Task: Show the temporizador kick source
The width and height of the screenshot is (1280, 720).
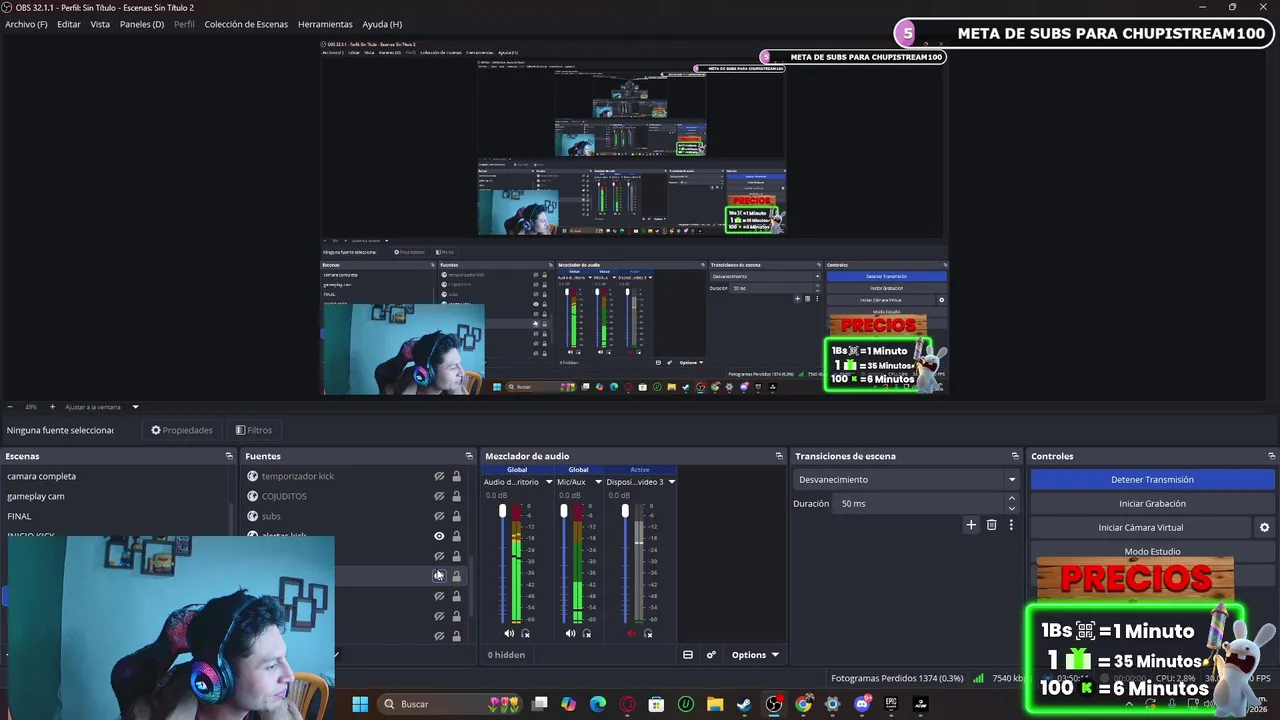Action: click(439, 476)
